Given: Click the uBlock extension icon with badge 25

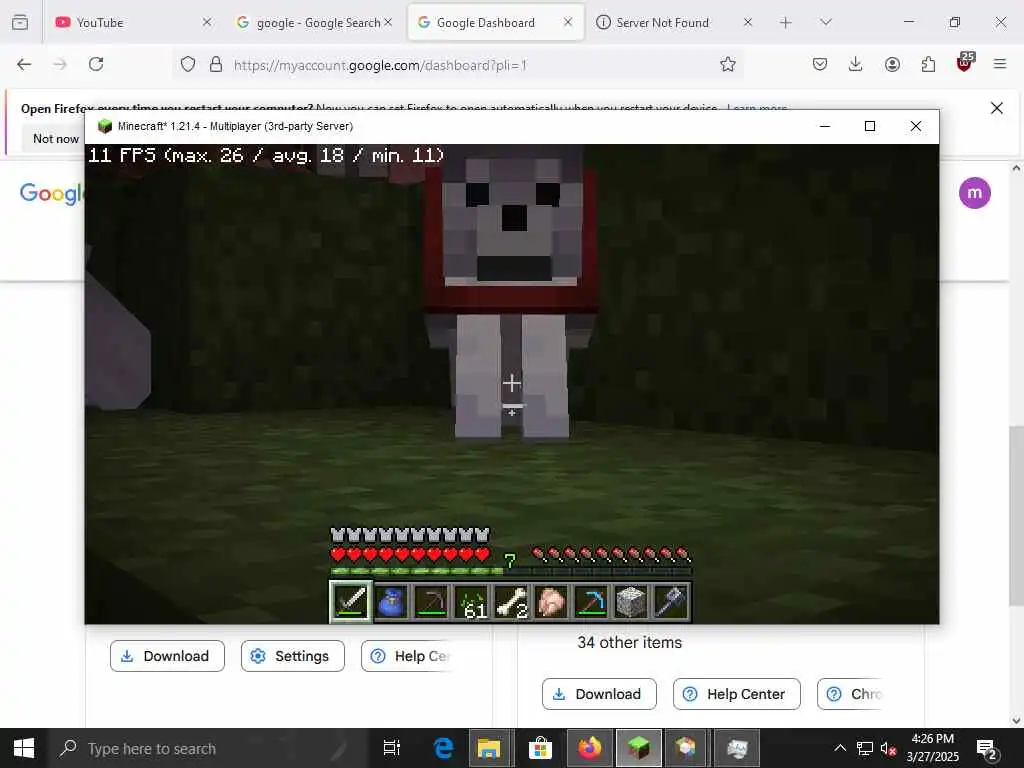Looking at the screenshot, I should (x=965, y=63).
